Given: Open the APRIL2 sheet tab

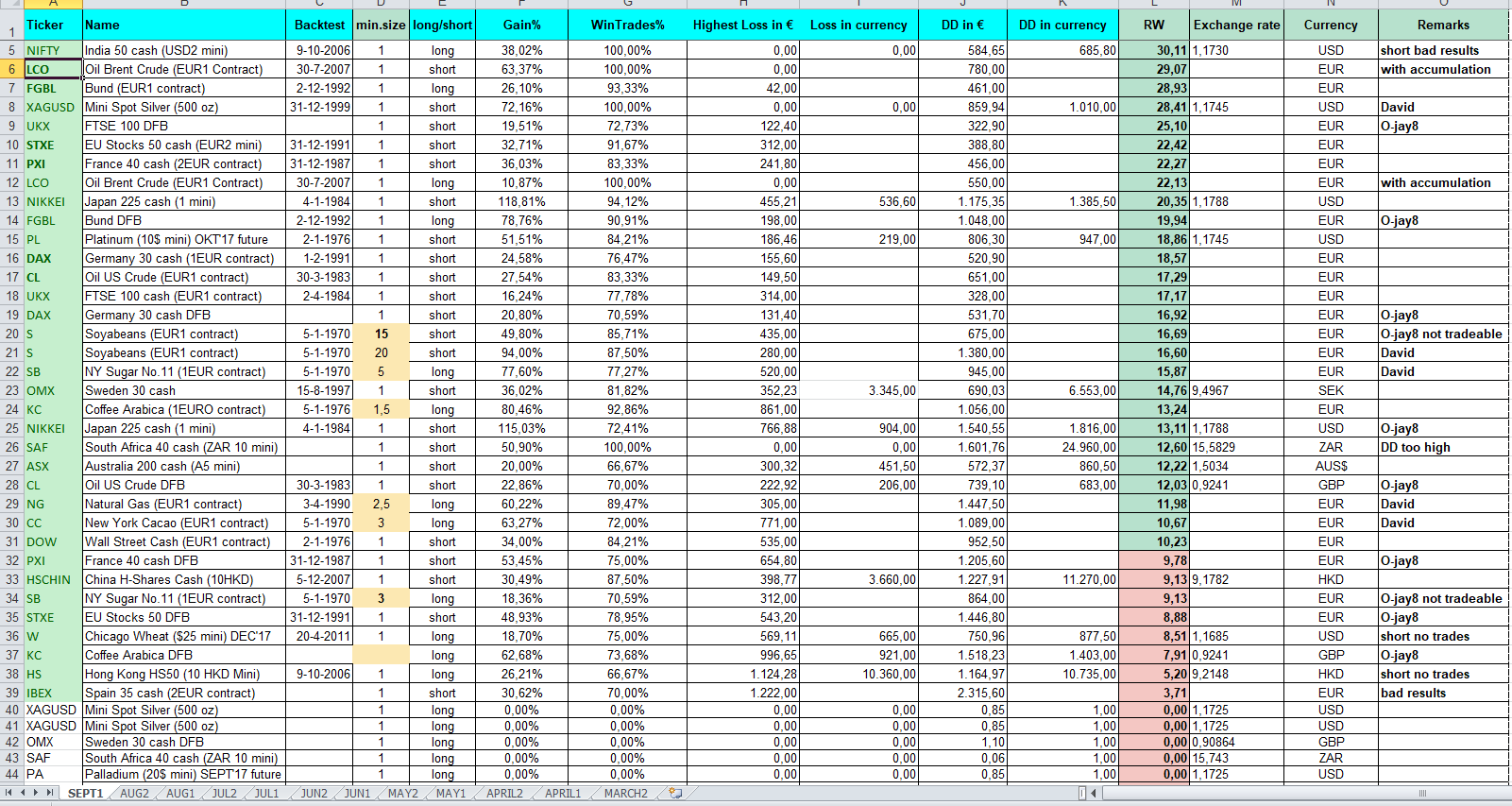Looking at the screenshot, I should click(504, 794).
